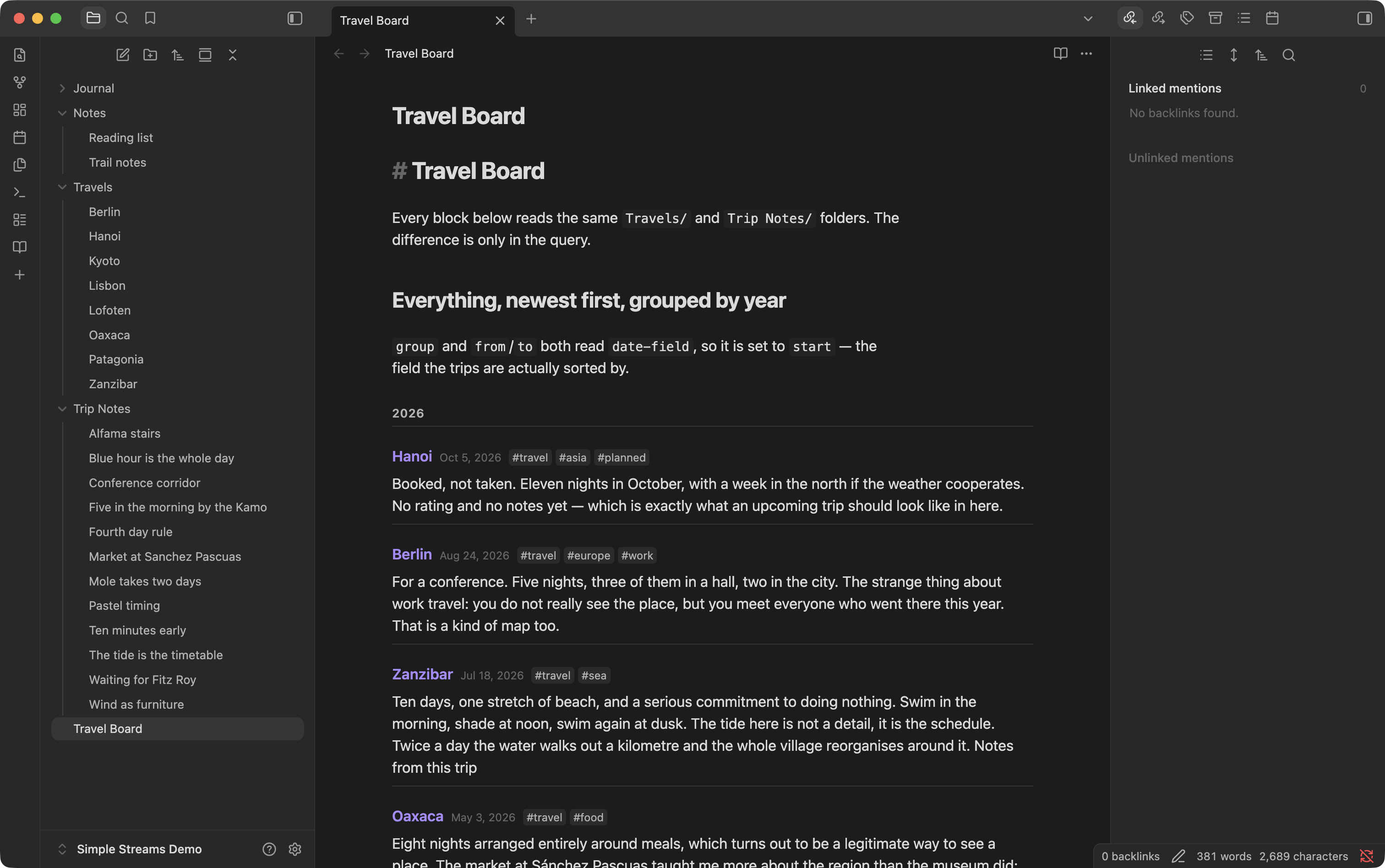Change backlinks sort order icon
This screenshot has width=1385, height=868.
pos(1261,55)
